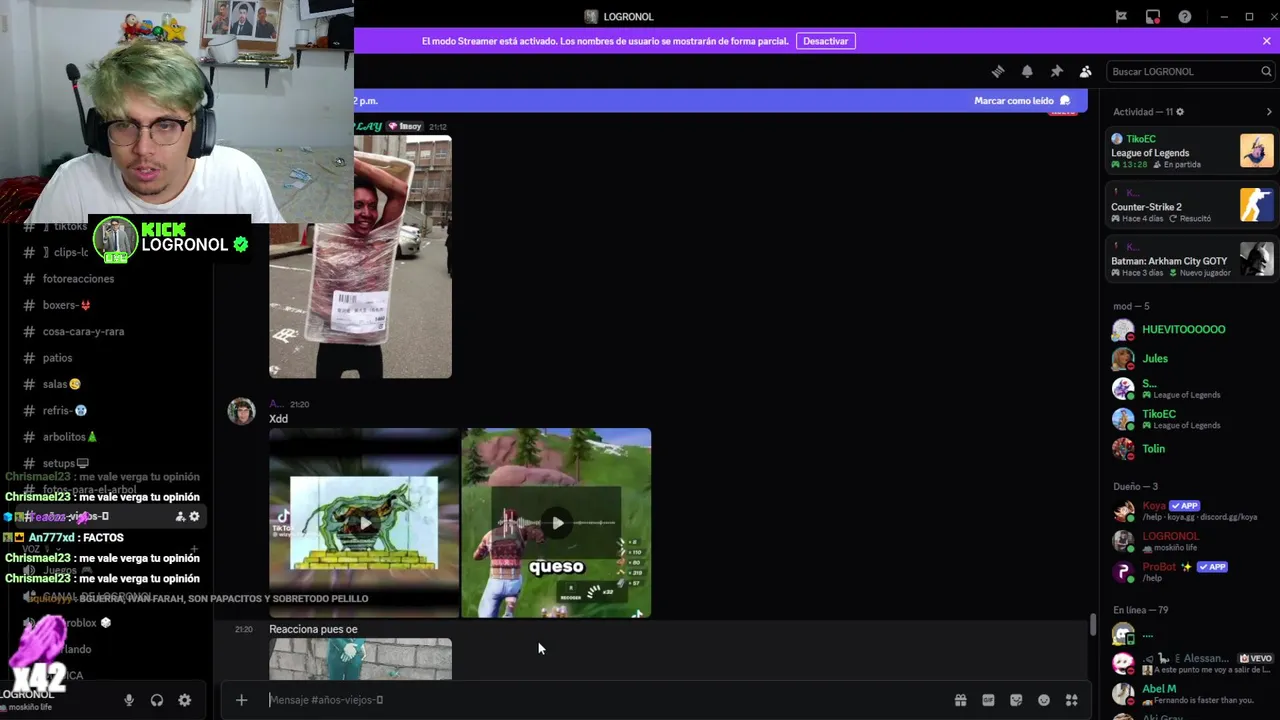Click Counter-Strike 2 game thumbnail

point(1257,204)
